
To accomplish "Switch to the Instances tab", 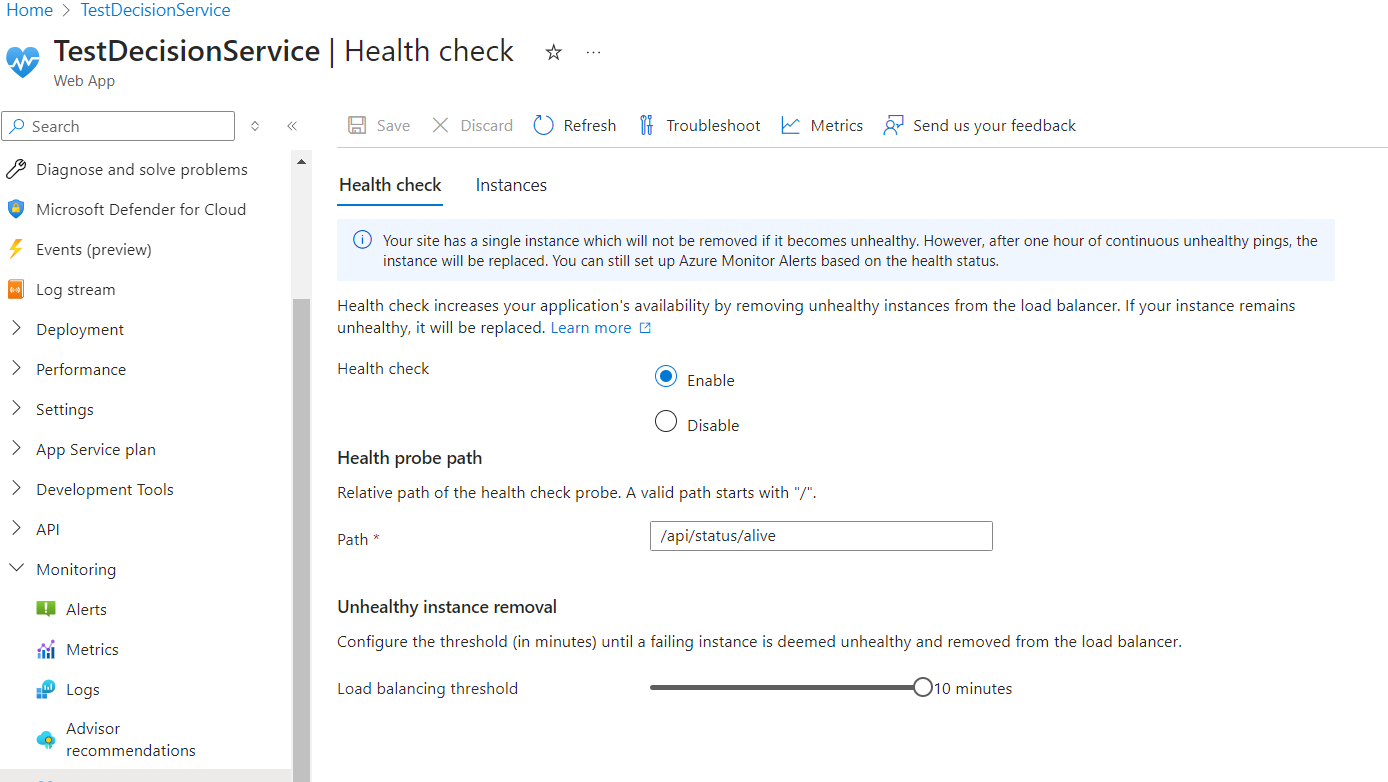I will coord(511,185).
